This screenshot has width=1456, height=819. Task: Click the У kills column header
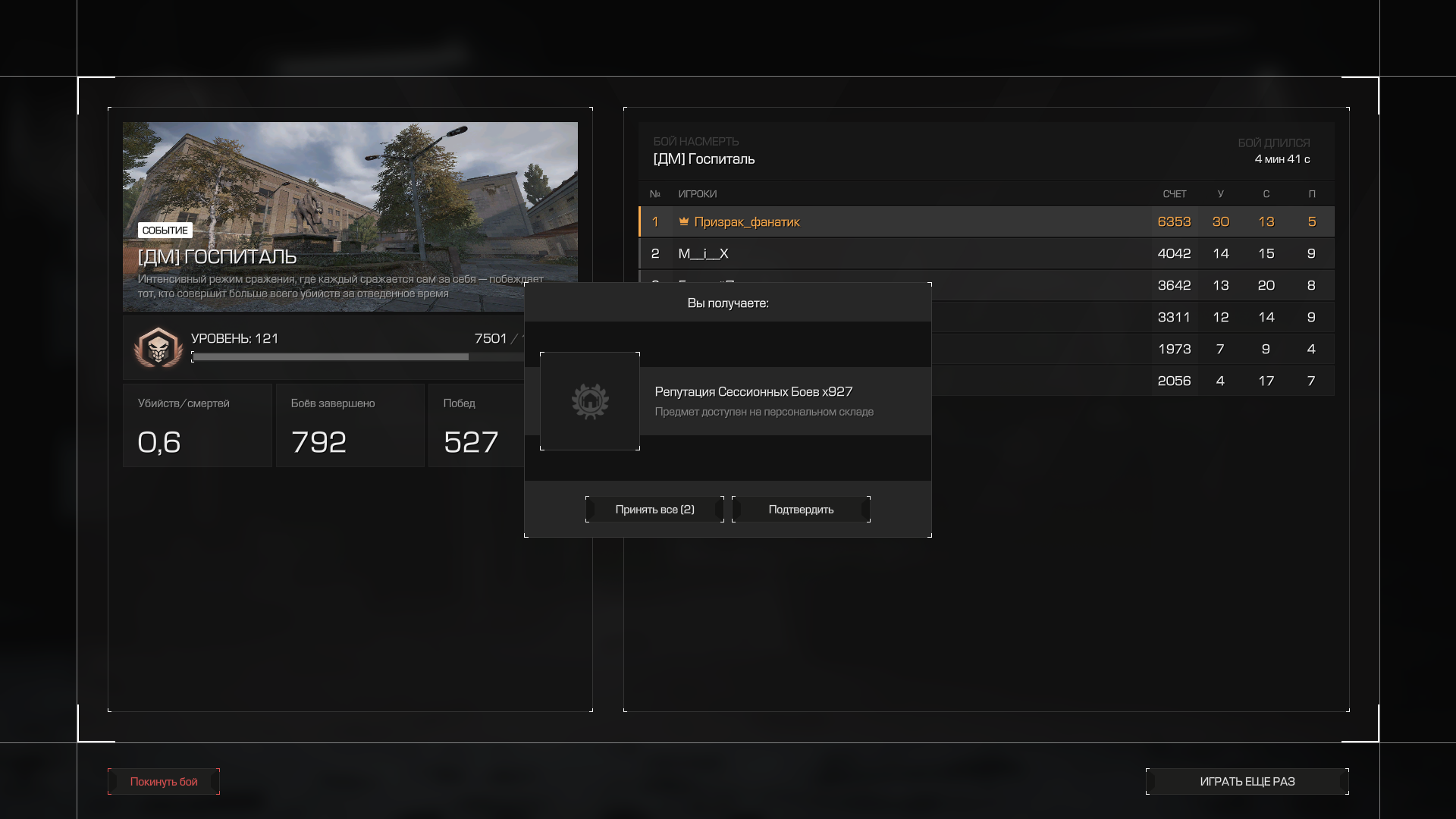click(x=1220, y=194)
